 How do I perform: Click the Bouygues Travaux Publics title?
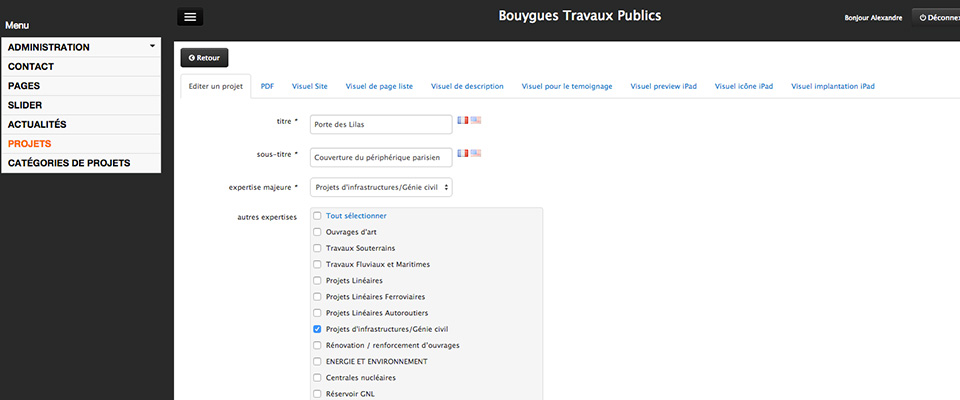[x=580, y=15]
